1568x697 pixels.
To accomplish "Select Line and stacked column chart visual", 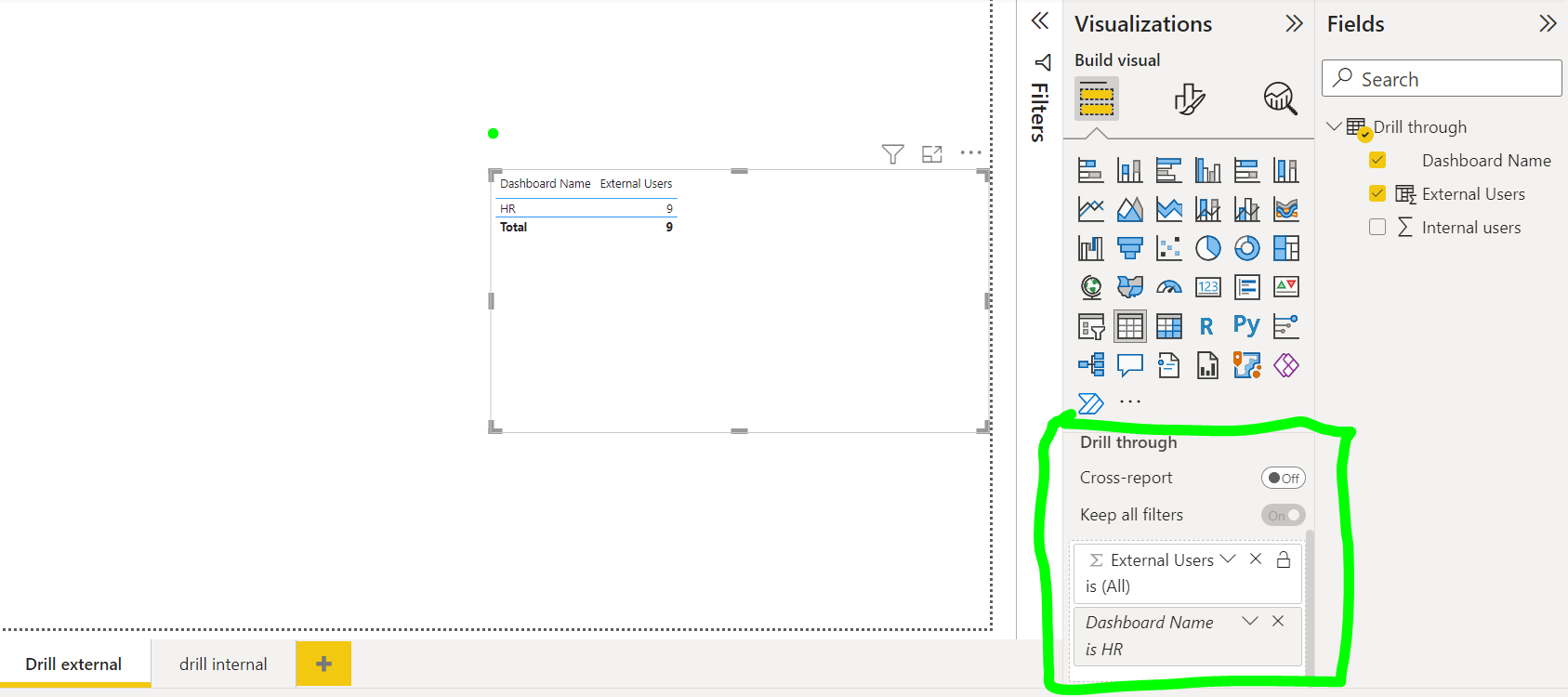I will pos(1208,209).
